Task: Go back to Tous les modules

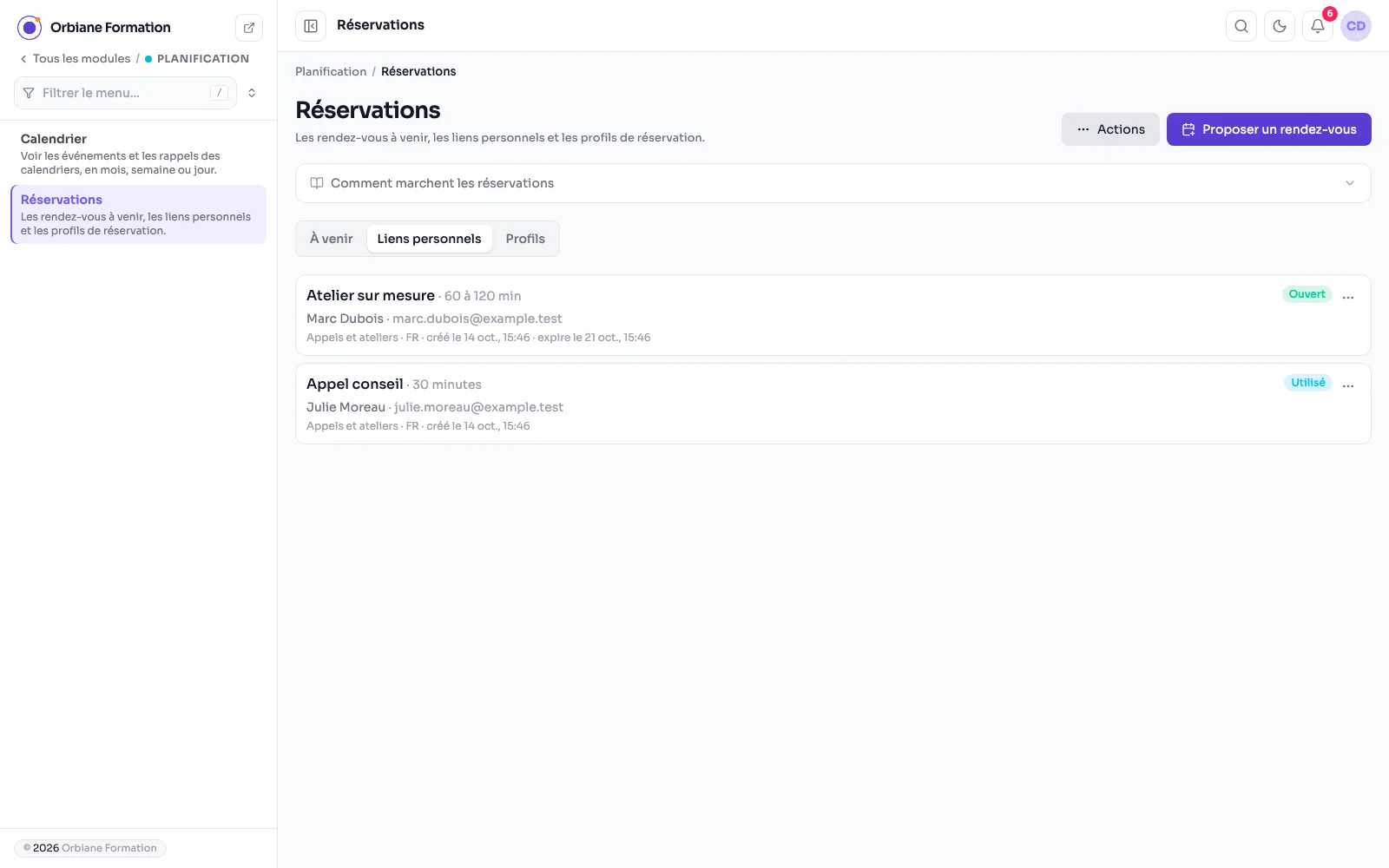Action: (75, 59)
